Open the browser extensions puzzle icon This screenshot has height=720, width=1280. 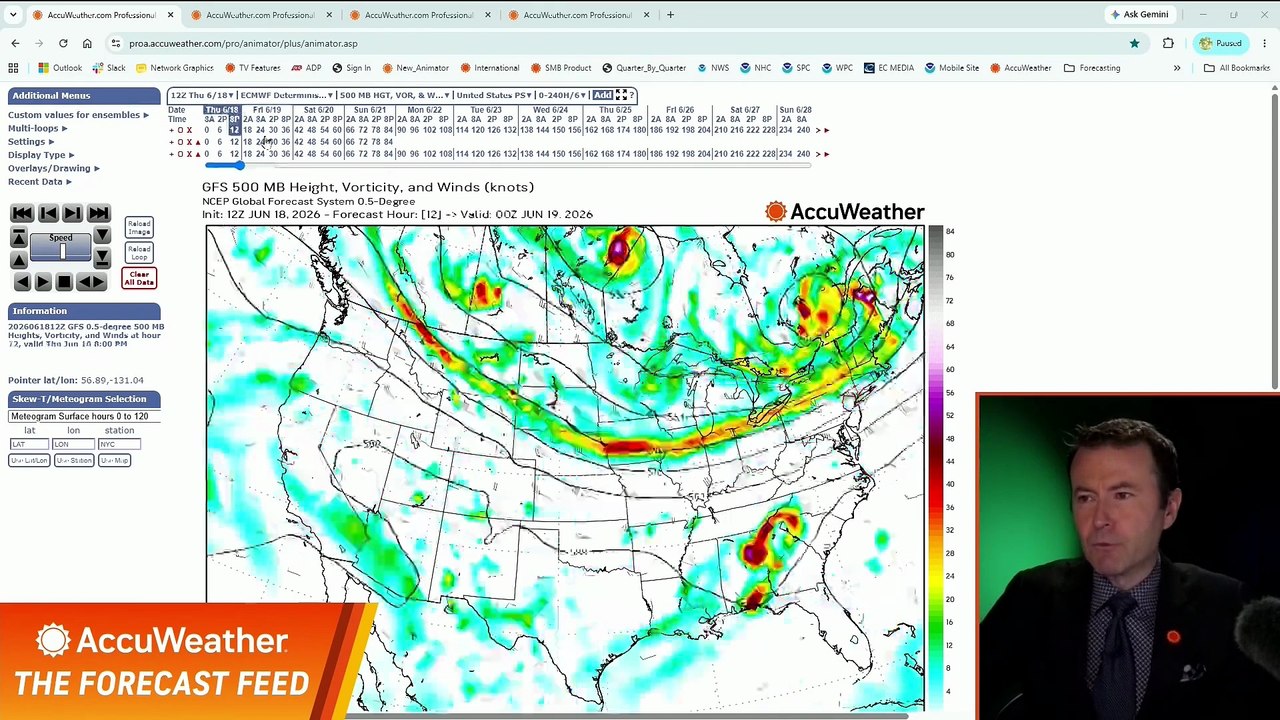click(1168, 43)
